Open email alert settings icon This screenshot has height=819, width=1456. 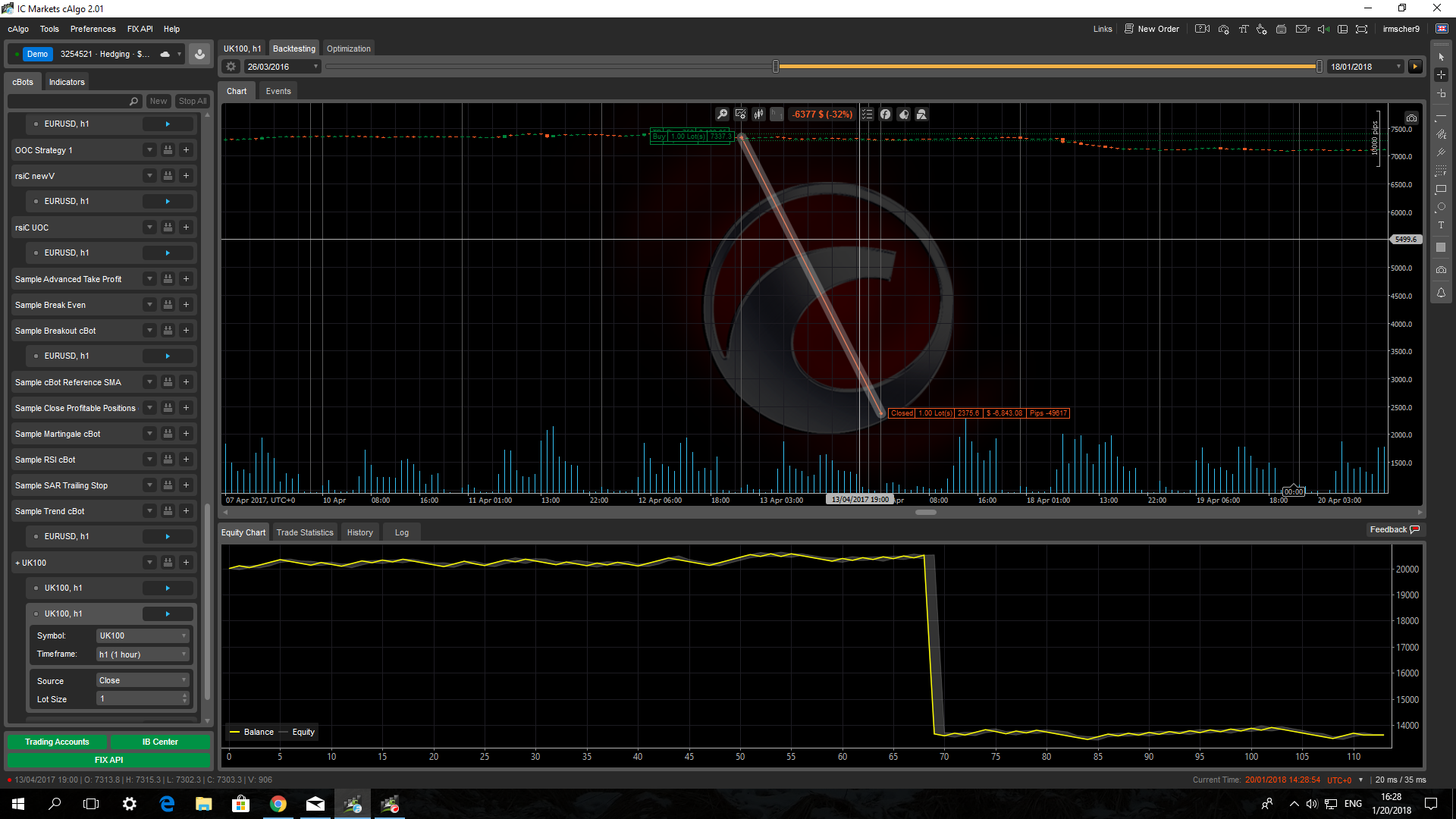(1303, 29)
